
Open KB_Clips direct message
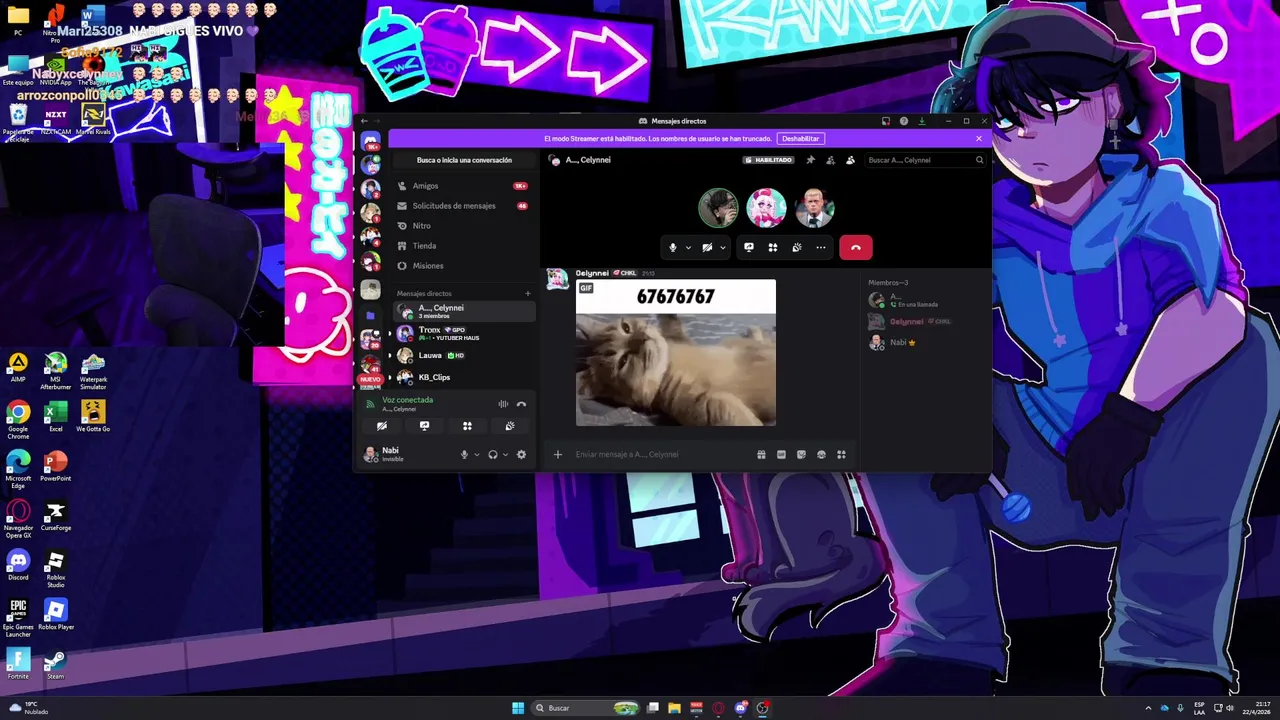coord(464,377)
